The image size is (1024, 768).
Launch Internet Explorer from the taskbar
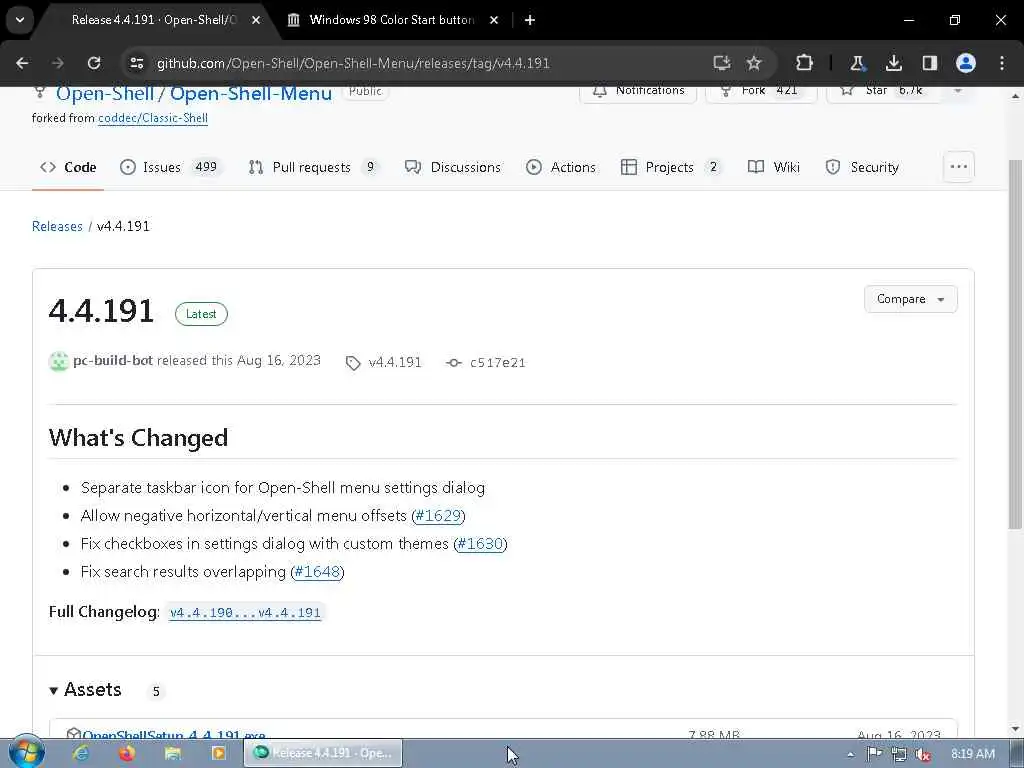(81, 753)
